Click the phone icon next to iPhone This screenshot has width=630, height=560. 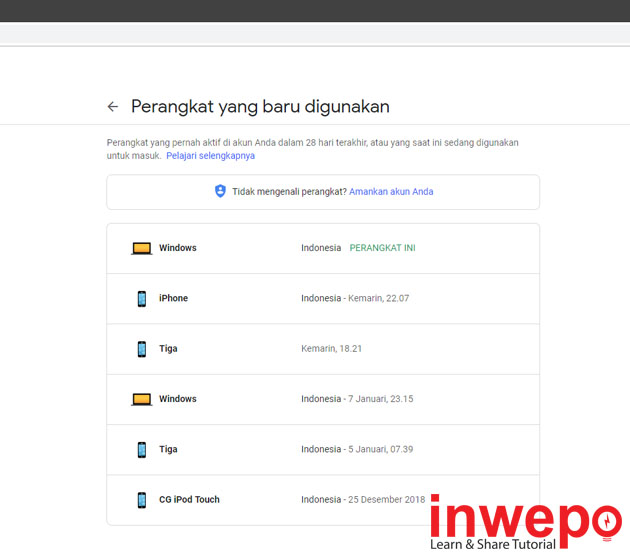click(x=141, y=299)
